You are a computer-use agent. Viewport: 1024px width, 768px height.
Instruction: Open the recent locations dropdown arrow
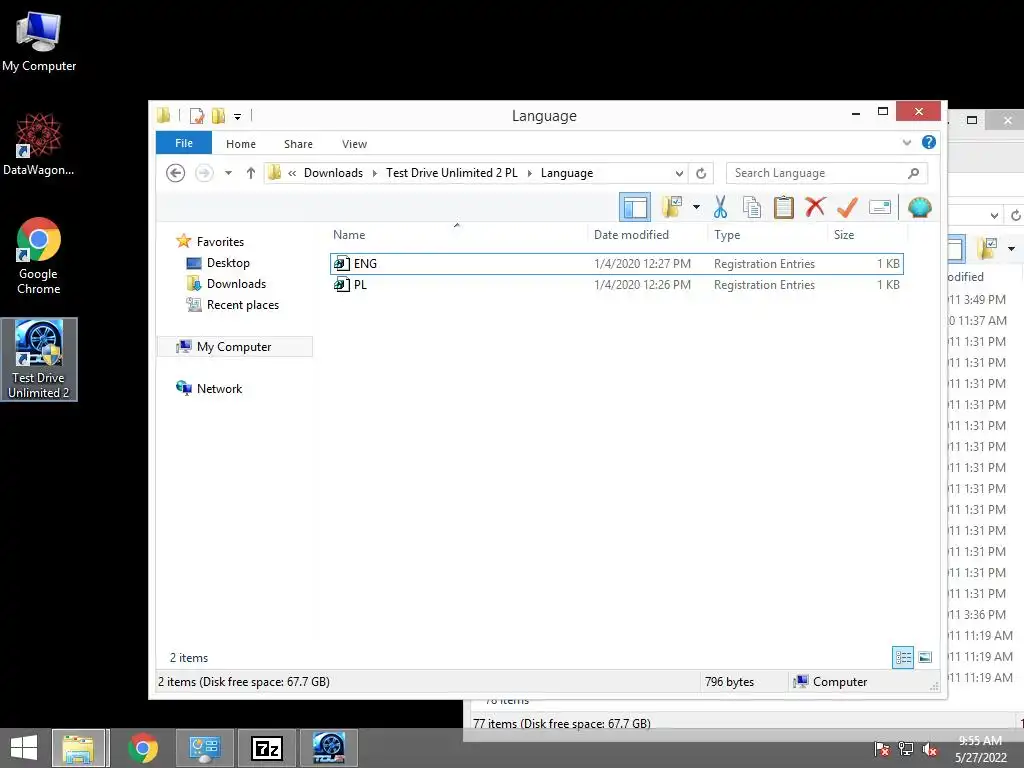(228, 173)
